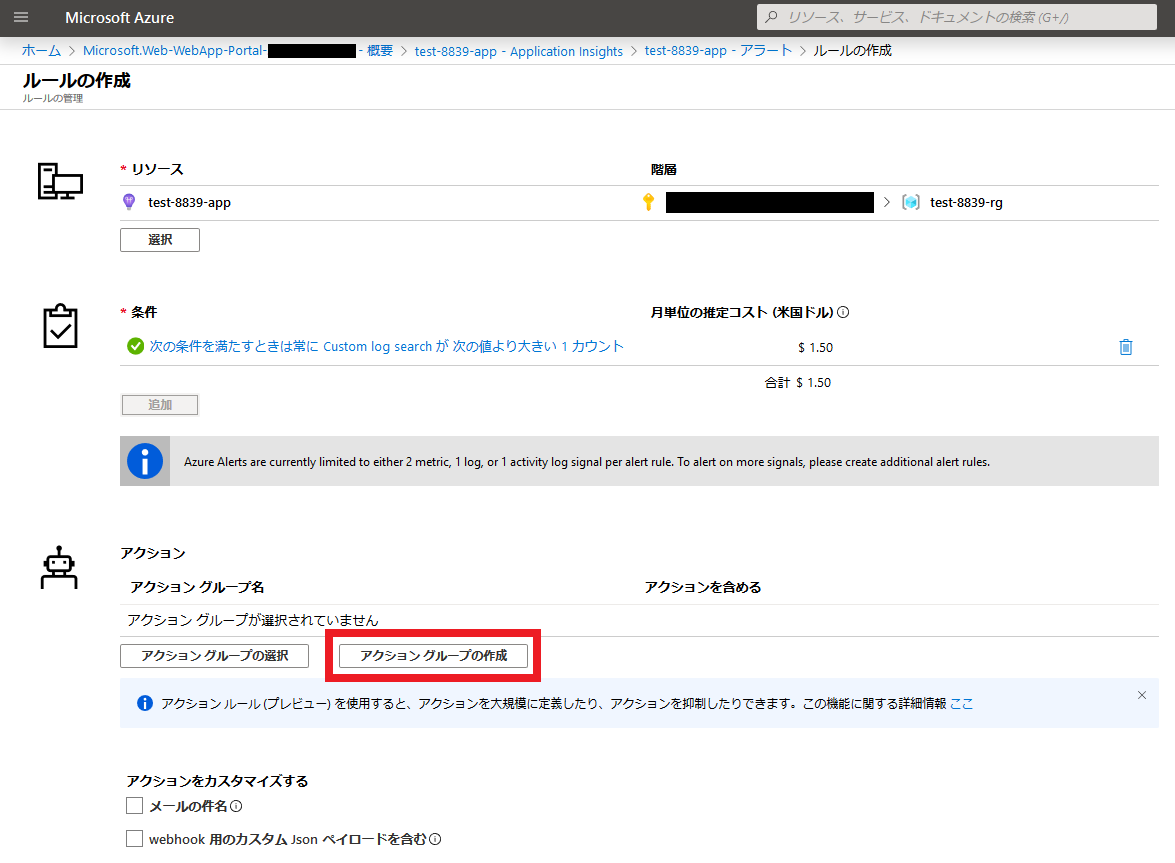The width and height of the screenshot is (1175, 863).
Task: Click the search magnifier icon
Action: pyautogui.click(x=771, y=17)
